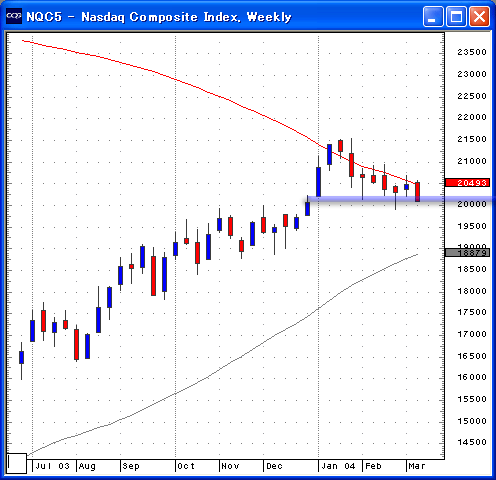The image size is (496, 480).
Task: Click the 21500 price scale label
Action: coord(472,139)
